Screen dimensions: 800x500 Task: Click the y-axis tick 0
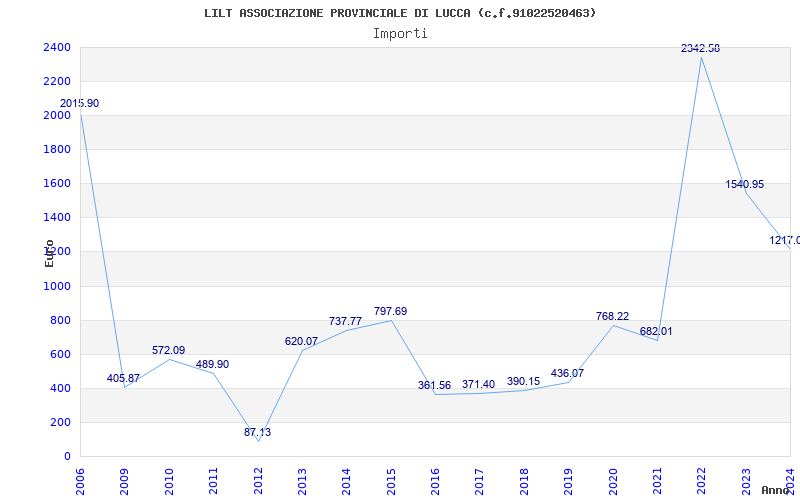[67, 457]
